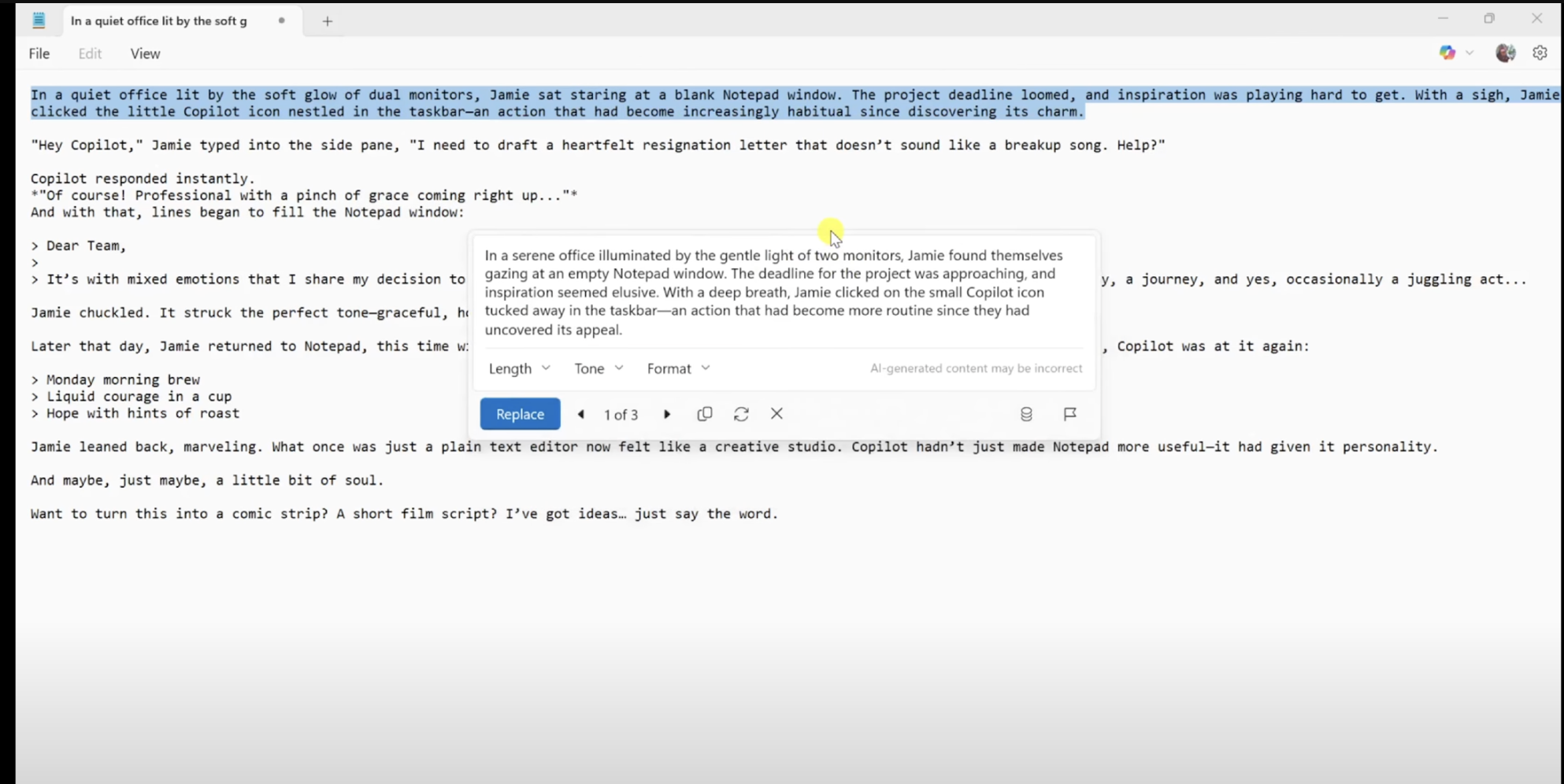The width and height of the screenshot is (1564, 784).
Task: Click inside the rewritten text preview
Action: pos(774,292)
